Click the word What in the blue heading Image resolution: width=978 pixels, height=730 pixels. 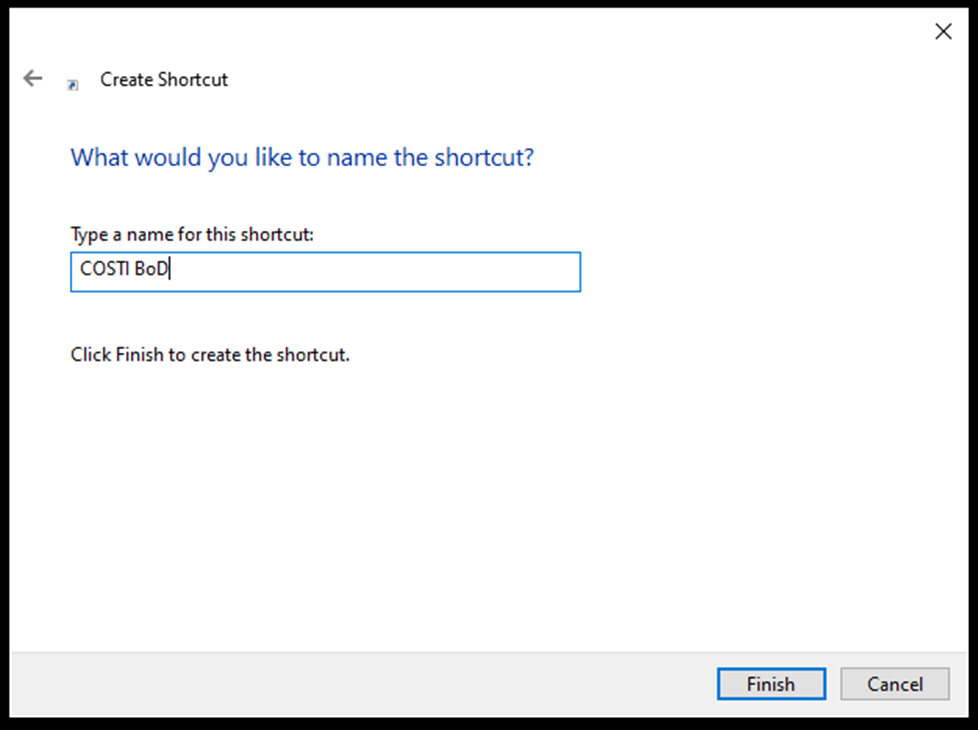97,158
